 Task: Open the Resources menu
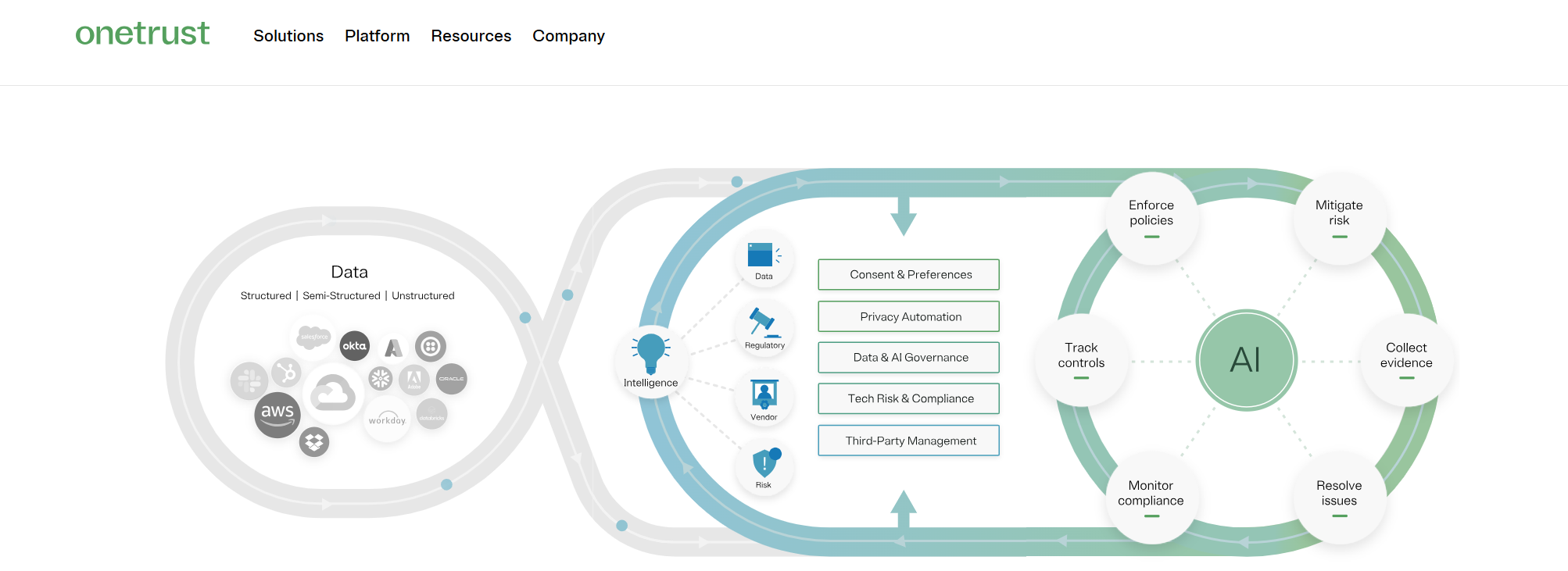click(471, 36)
